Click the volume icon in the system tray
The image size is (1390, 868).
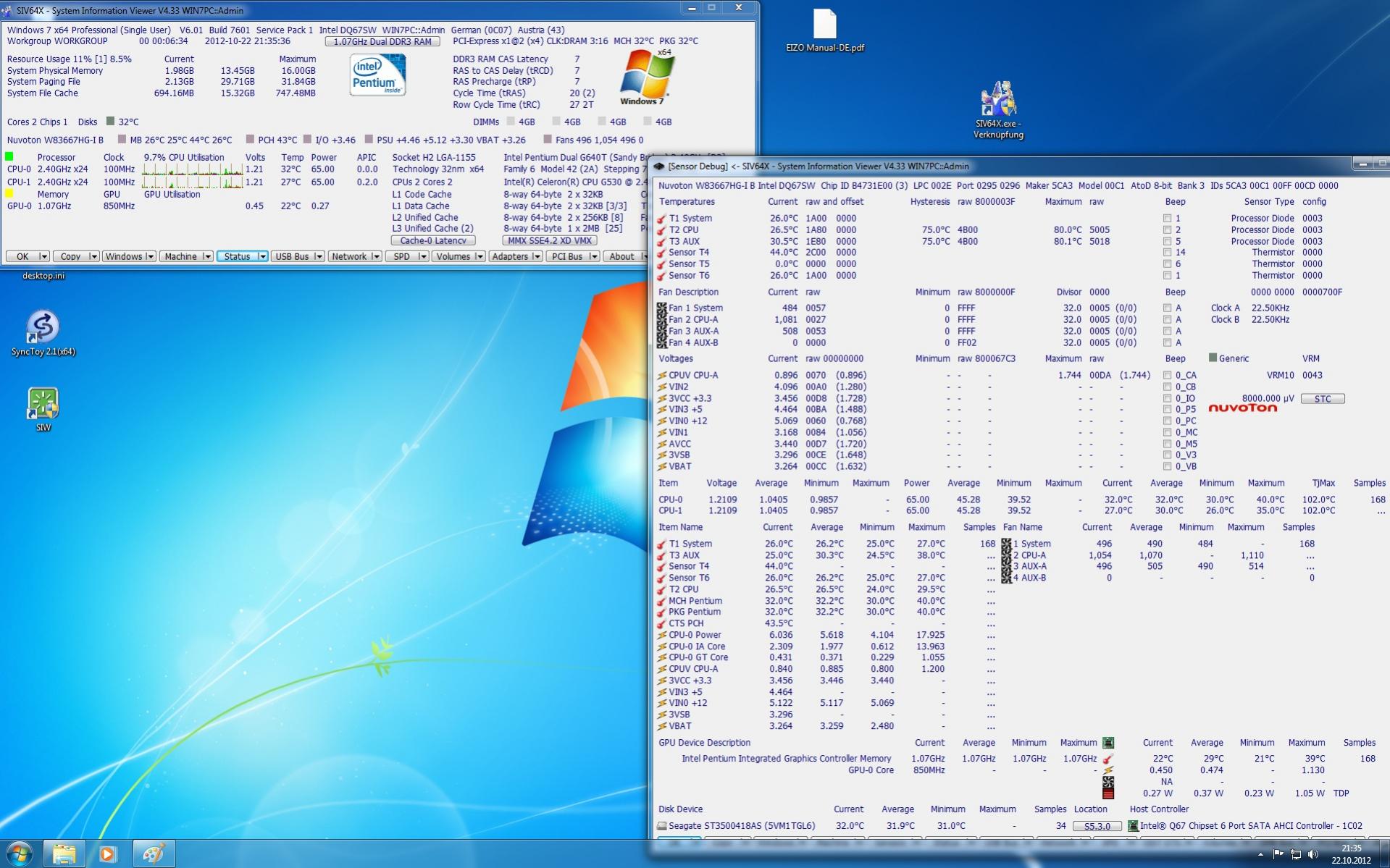pos(1313,855)
